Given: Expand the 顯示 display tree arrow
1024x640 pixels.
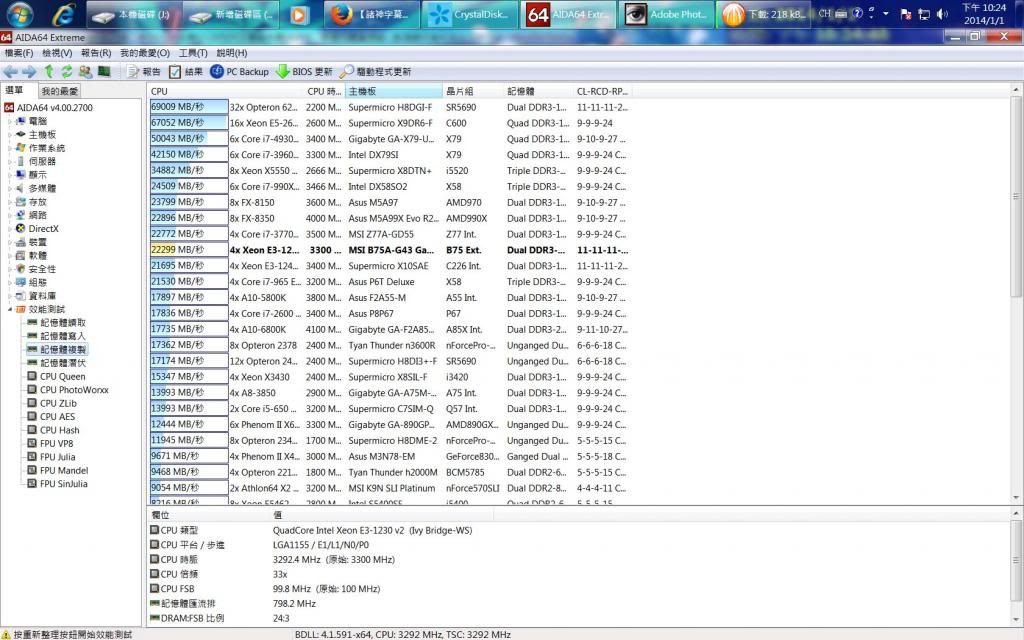Looking at the screenshot, I should coord(9,175).
